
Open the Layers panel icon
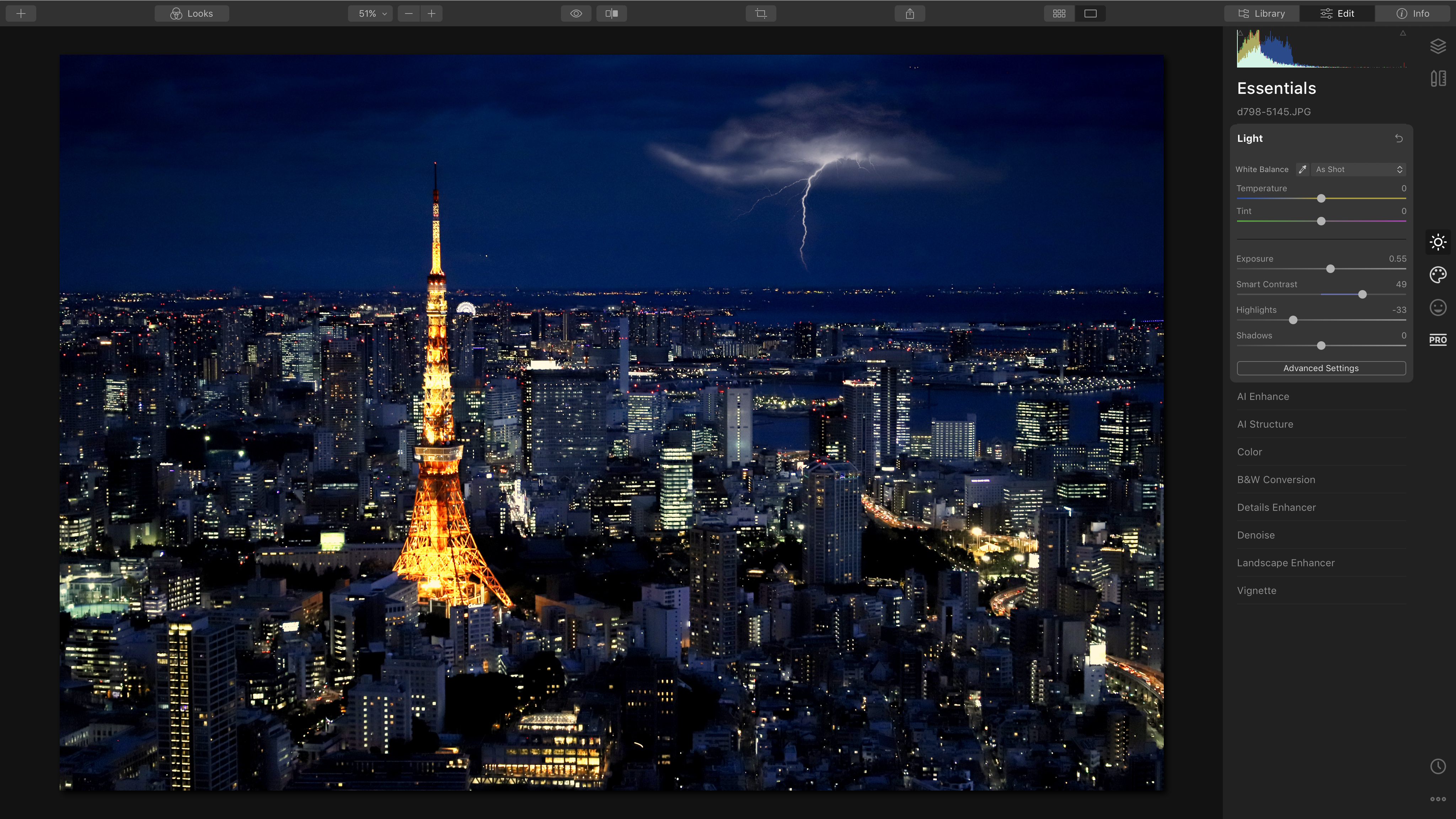[1438, 46]
